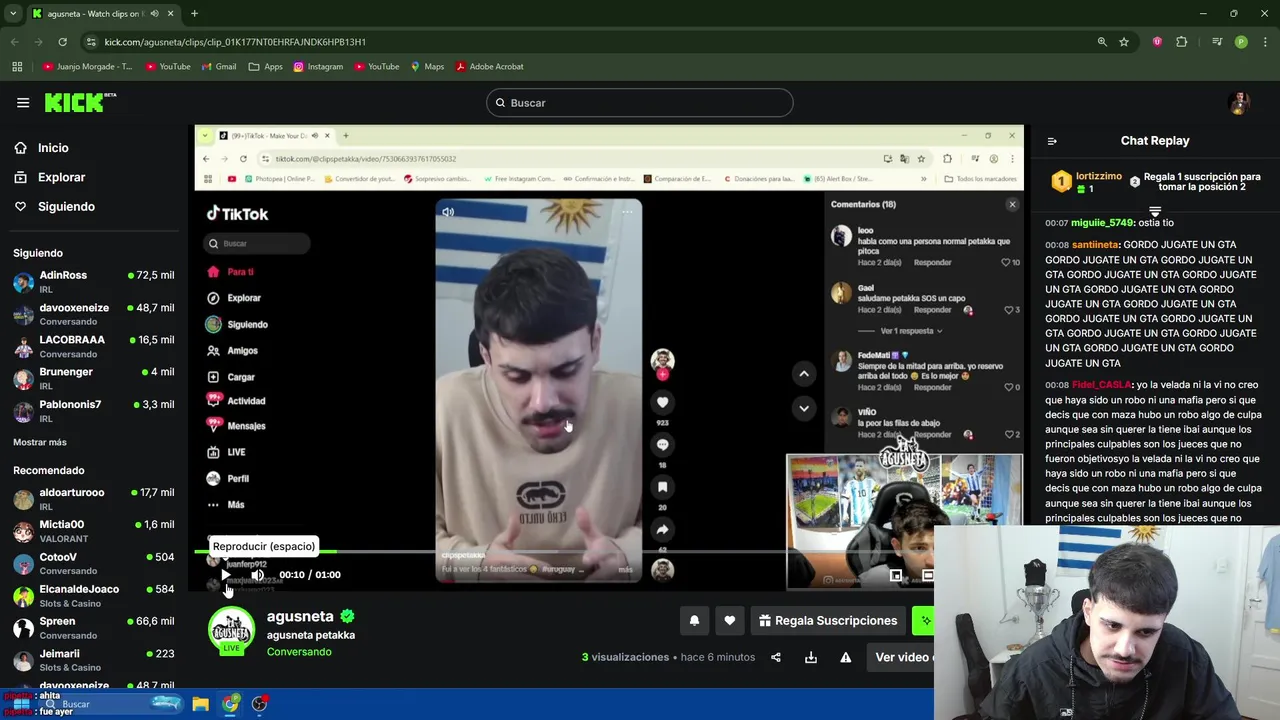The width and height of the screenshot is (1280, 720).
Task: Collapse the Chat Replay panel
Action: click(1052, 141)
